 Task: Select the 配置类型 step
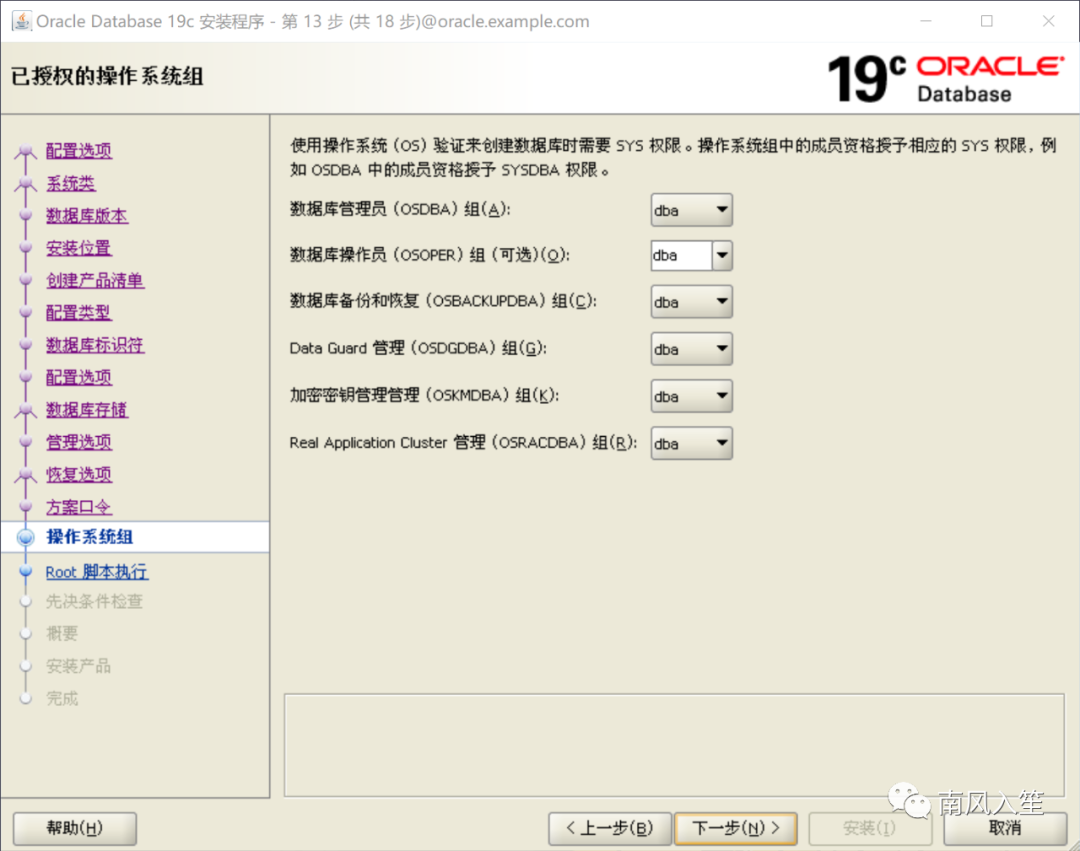[x=79, y=313]
